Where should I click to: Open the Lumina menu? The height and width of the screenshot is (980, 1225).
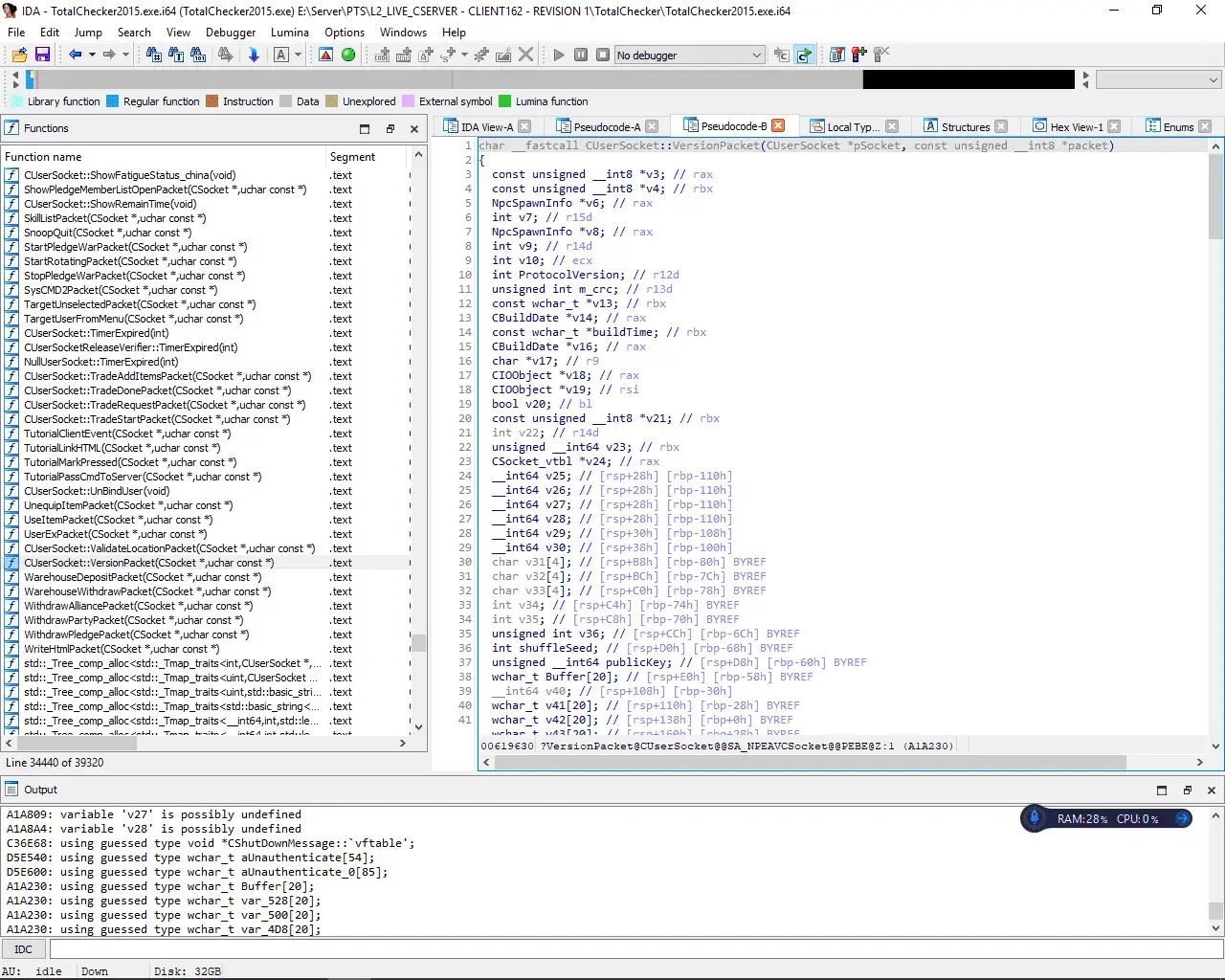290,32
